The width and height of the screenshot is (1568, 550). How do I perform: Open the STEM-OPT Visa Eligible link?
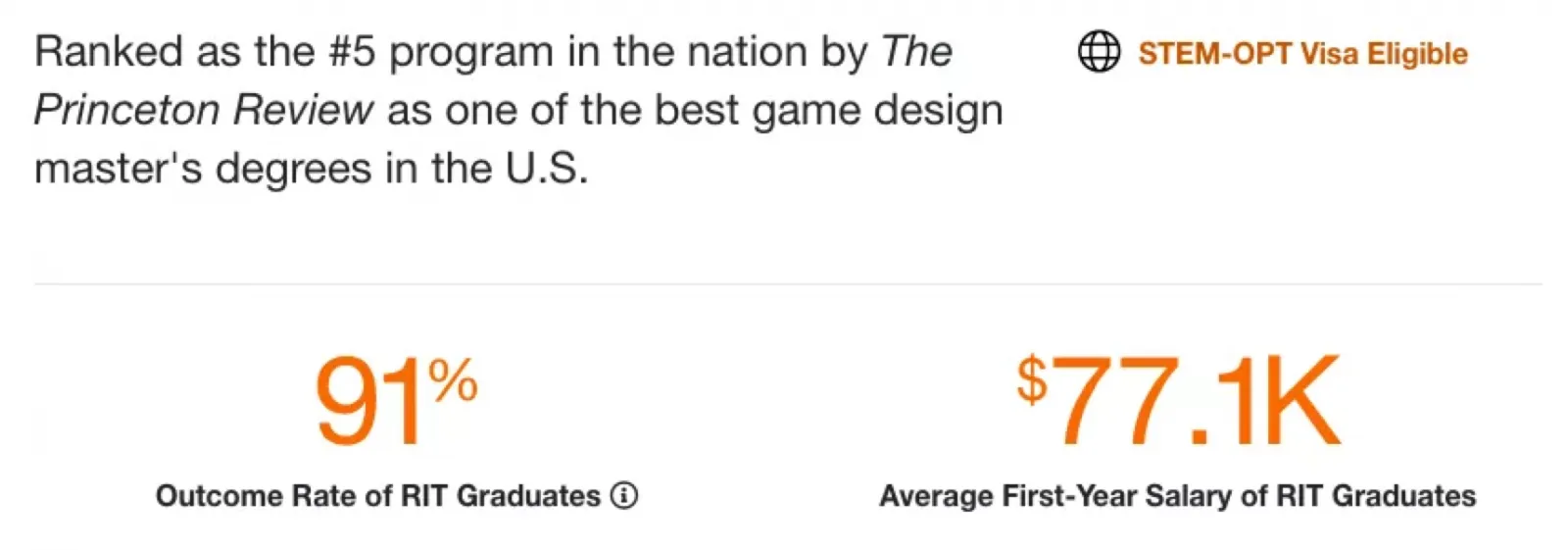pyautogui.click(x=1302, y=53)
